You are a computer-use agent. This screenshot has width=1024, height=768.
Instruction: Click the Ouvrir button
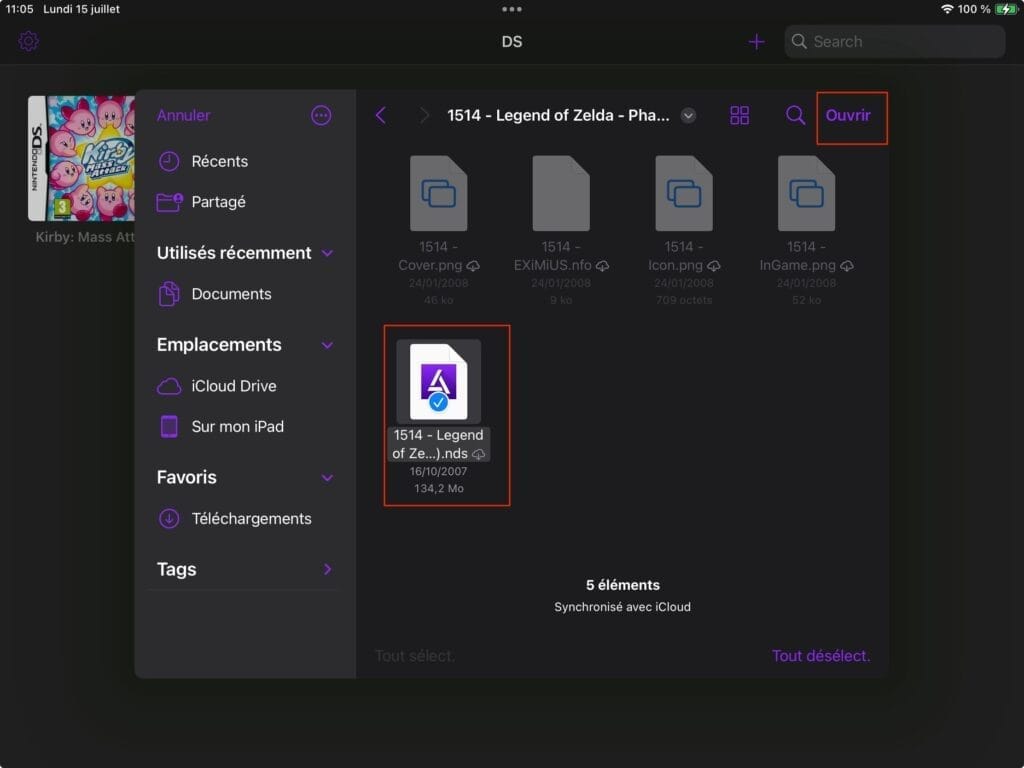point(851,115)
